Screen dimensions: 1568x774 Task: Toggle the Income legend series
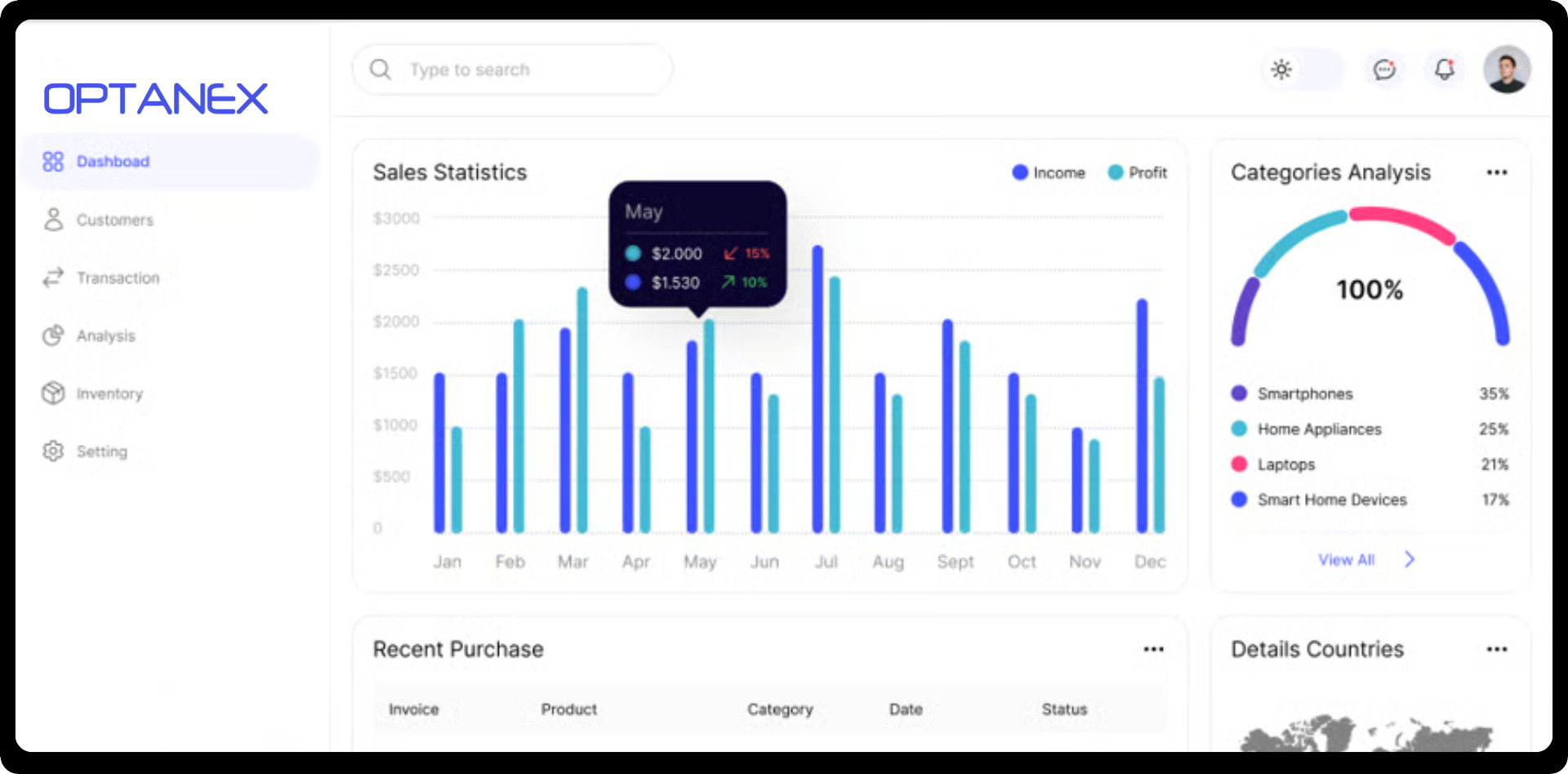click(1049, 173)
